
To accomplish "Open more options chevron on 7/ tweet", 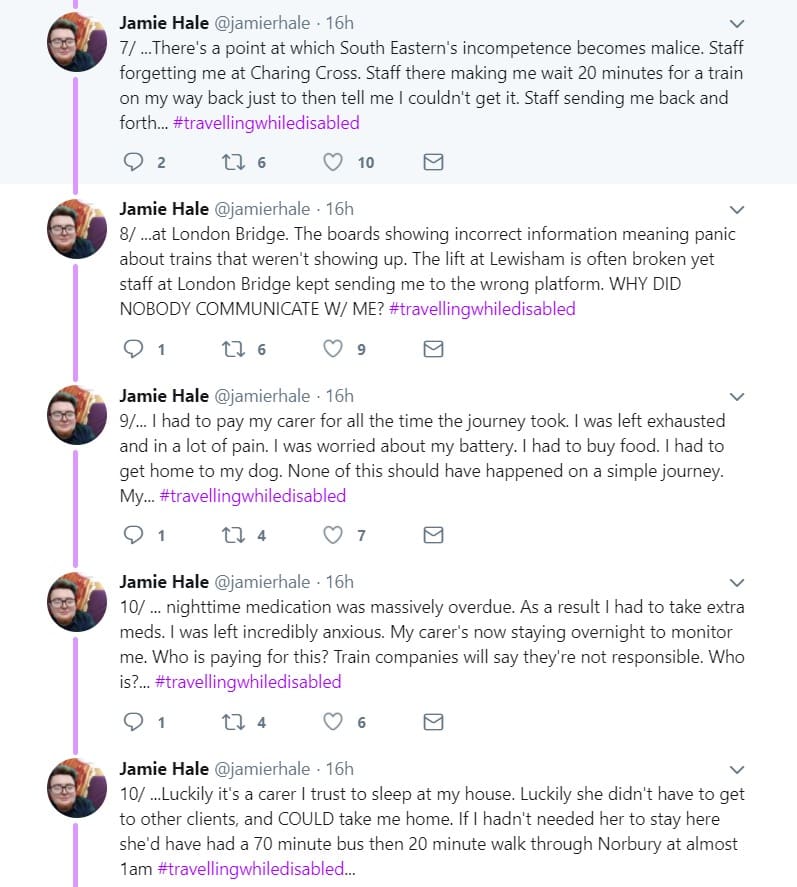I will pyautogui.click(x=736, y=24).
